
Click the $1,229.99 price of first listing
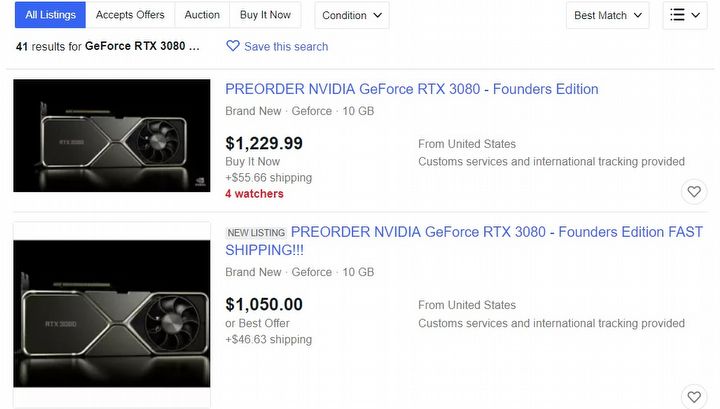coord(264,143)
